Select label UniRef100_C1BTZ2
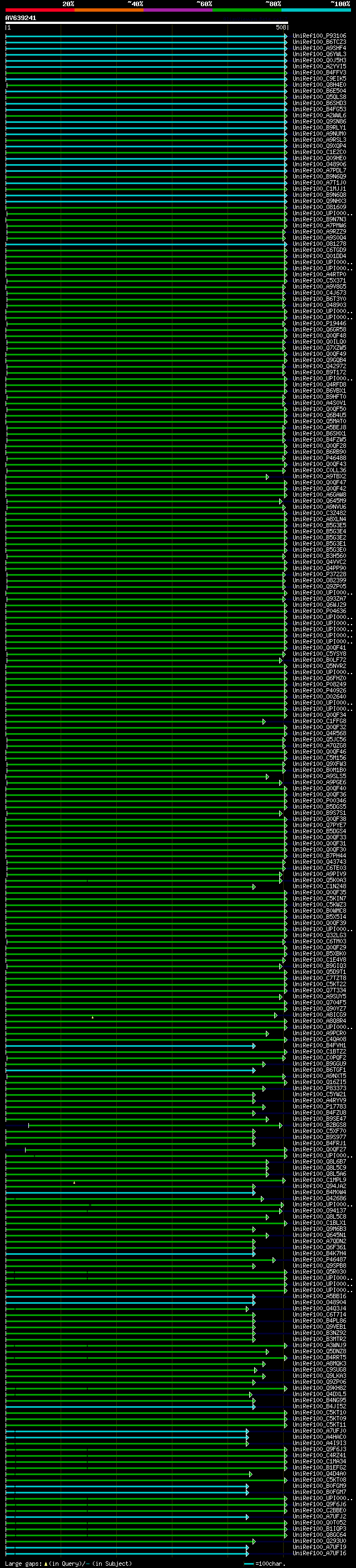 (x=319, y=1051)
